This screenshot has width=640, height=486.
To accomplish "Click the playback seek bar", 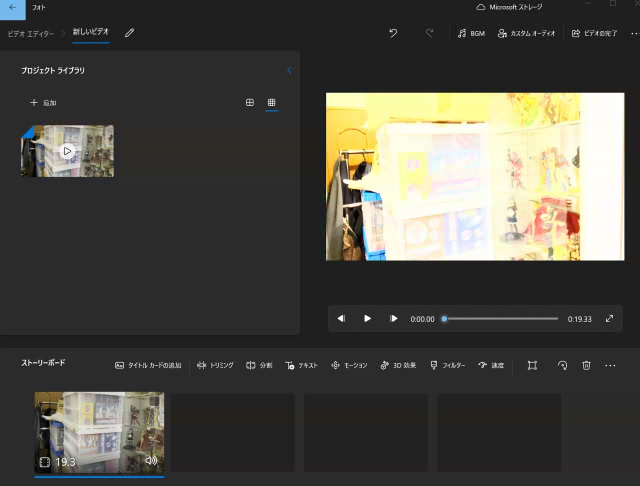I will coord(500,319).
